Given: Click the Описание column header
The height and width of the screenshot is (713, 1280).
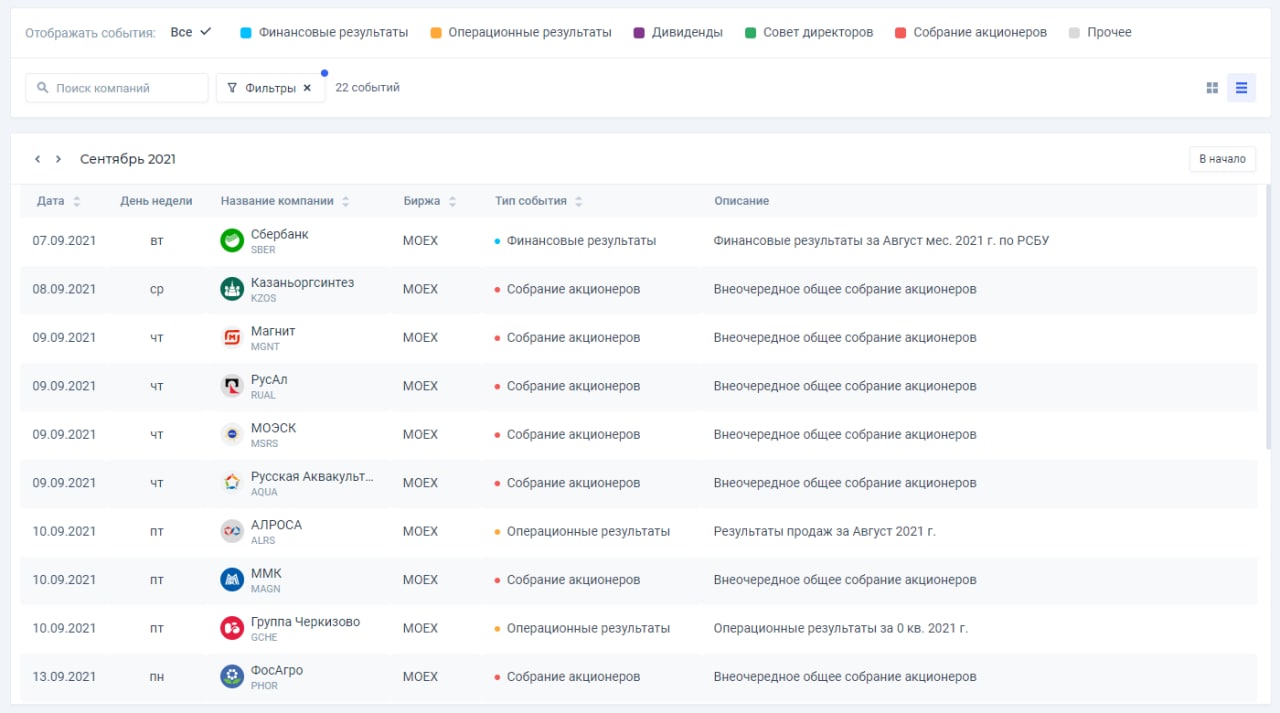Looking at the screenshot, I should [742, 201].
